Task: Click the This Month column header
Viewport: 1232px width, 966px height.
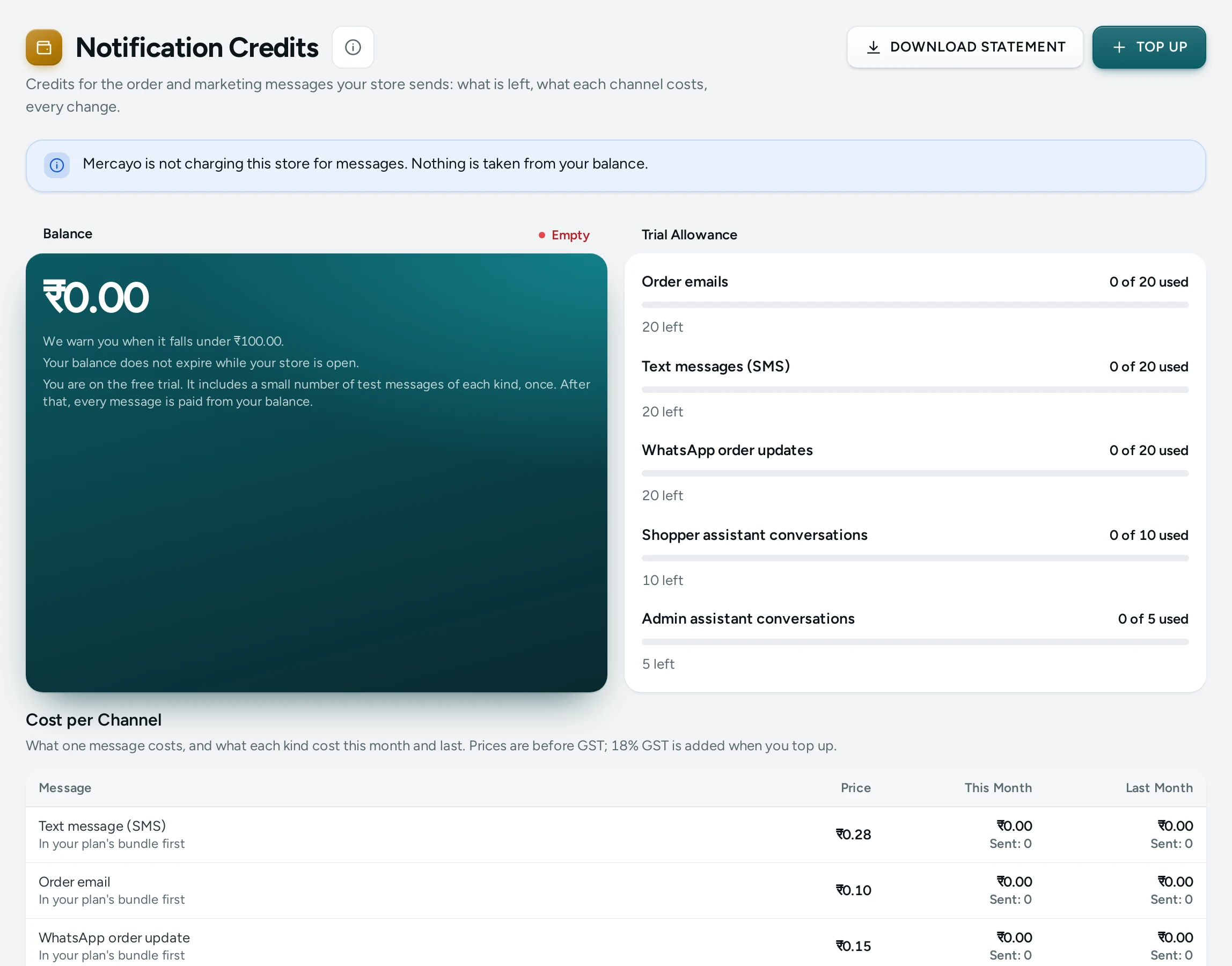Action: [998, 788]
